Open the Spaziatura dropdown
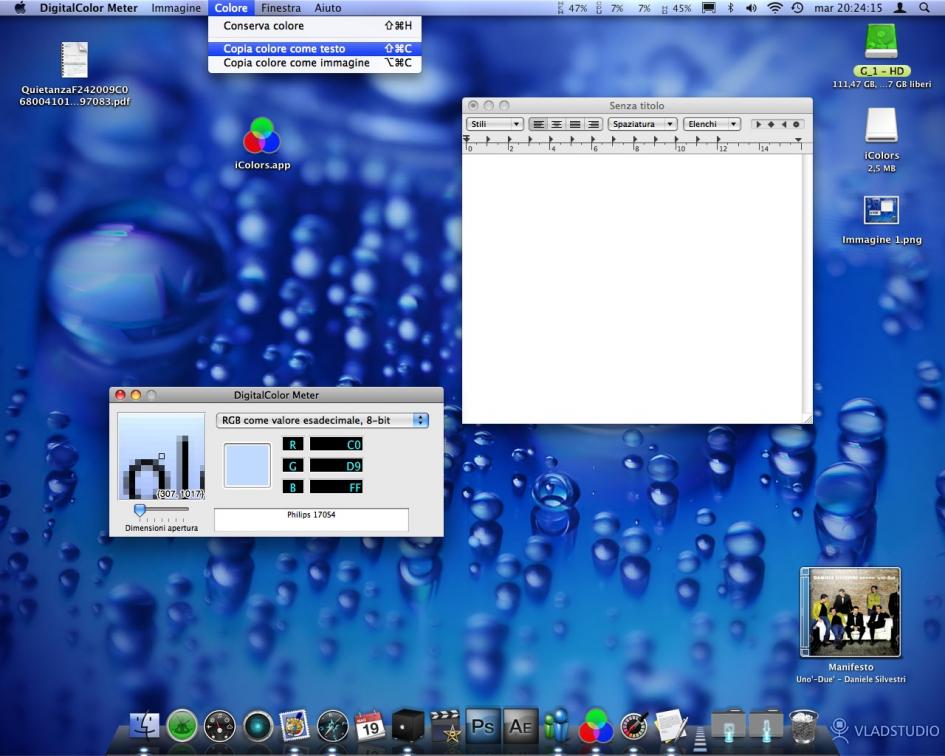 pyautogui.click(x=642, y=124)
